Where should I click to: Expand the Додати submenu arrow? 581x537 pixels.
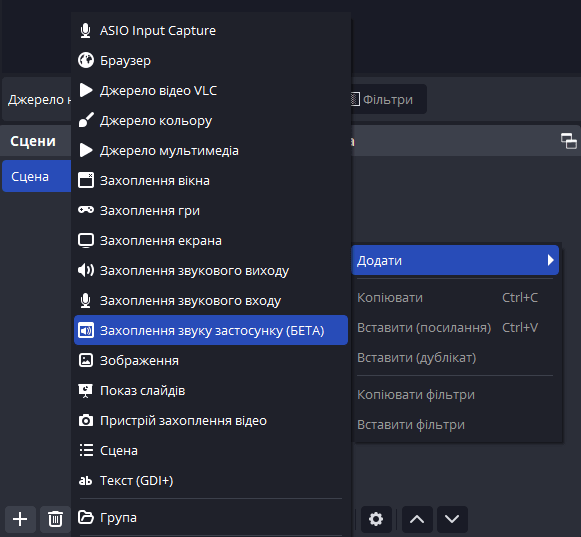pos(551,260)
